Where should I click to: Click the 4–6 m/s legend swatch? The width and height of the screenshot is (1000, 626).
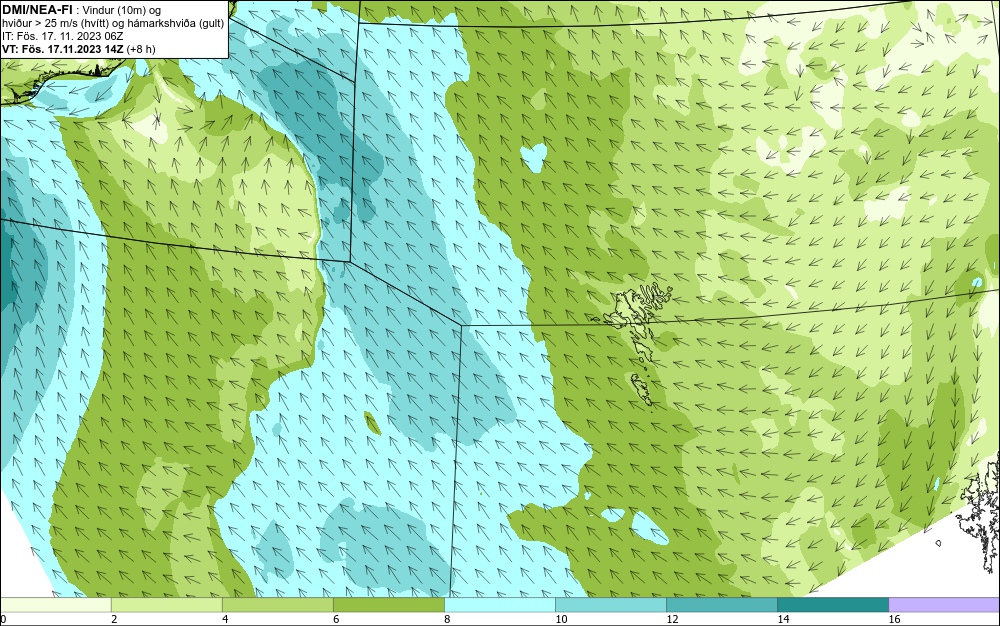(277, 604)
